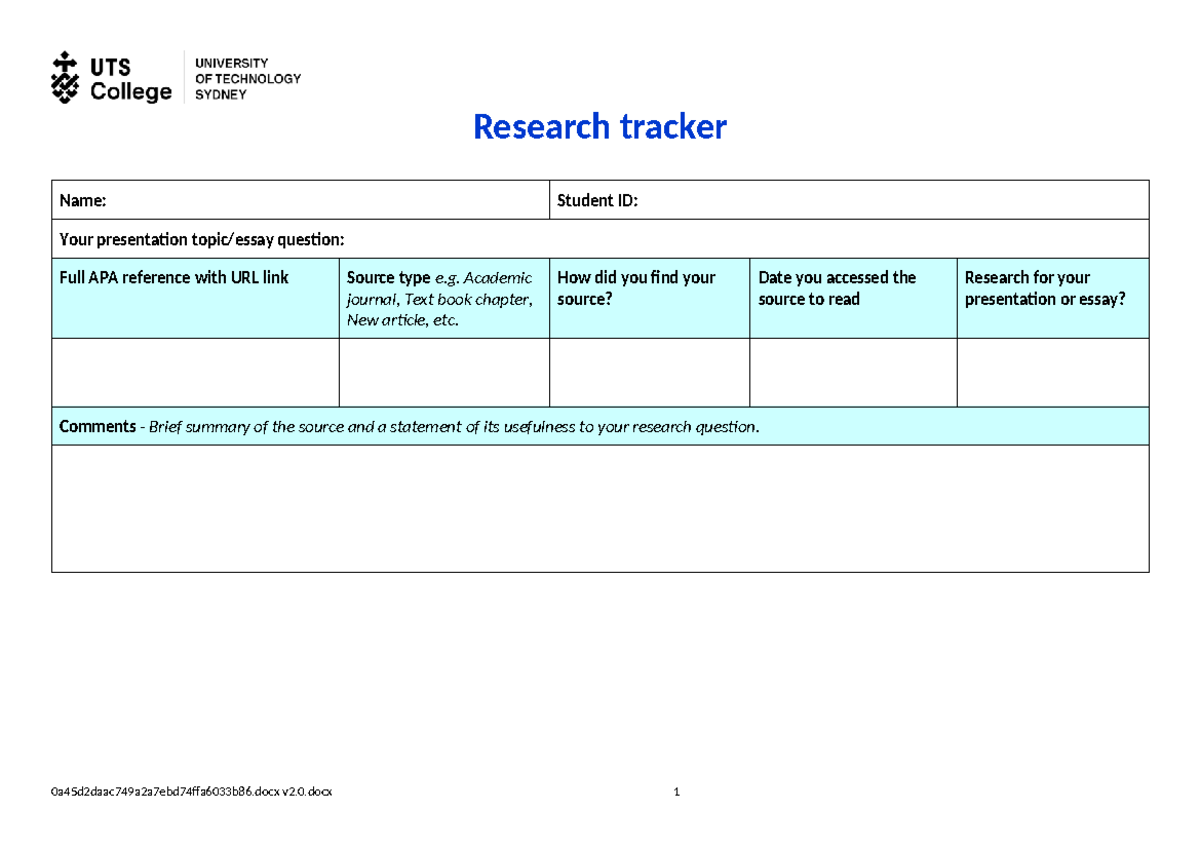Select 'Full APA reference with URL link' header
The image size is (1200, 849).
point(196,298)
